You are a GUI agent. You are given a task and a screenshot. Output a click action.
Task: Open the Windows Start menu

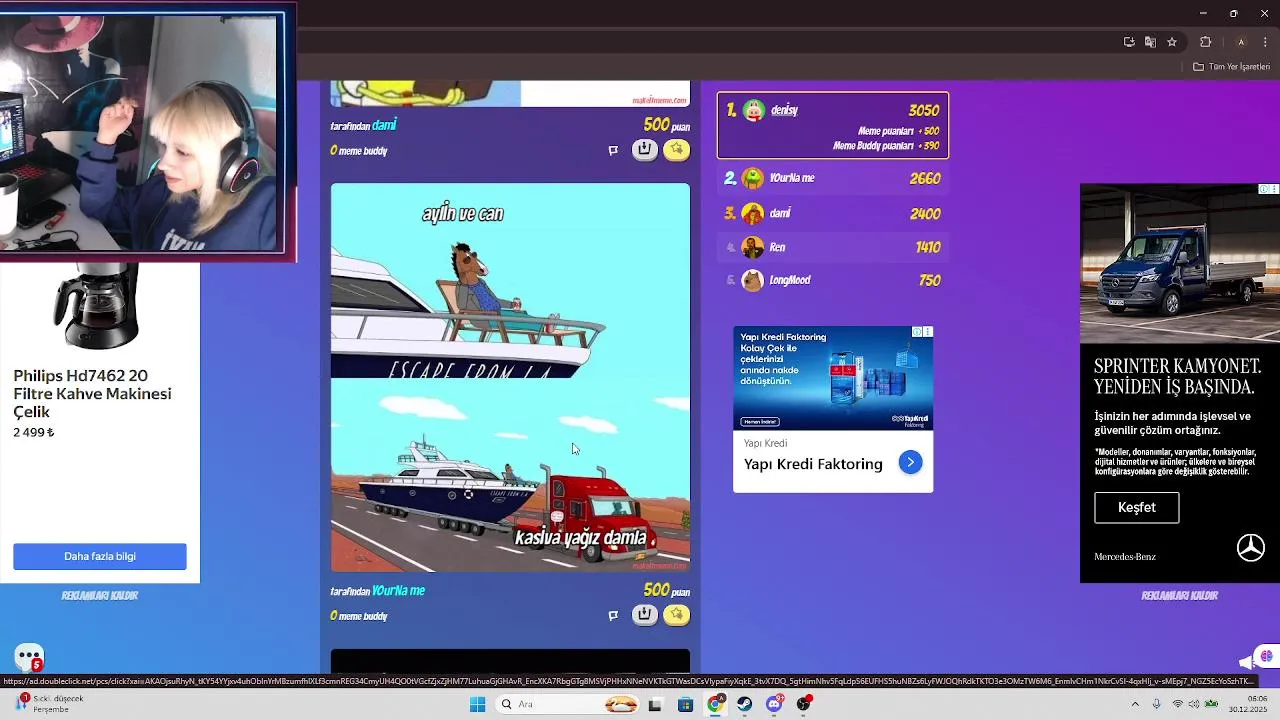click(x=477, y=704)
